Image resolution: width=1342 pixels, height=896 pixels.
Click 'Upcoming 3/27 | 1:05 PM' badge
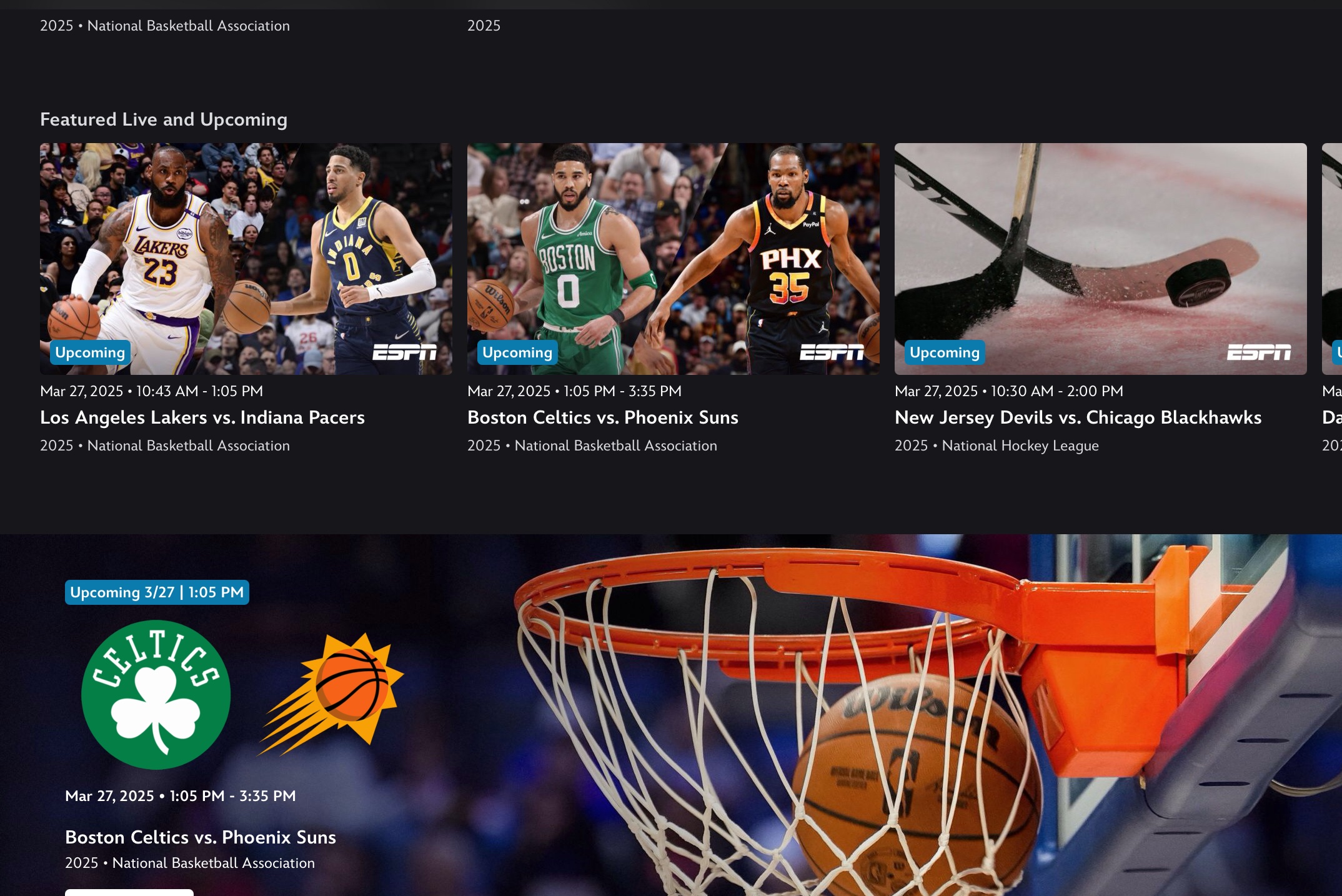pos(157,592)
